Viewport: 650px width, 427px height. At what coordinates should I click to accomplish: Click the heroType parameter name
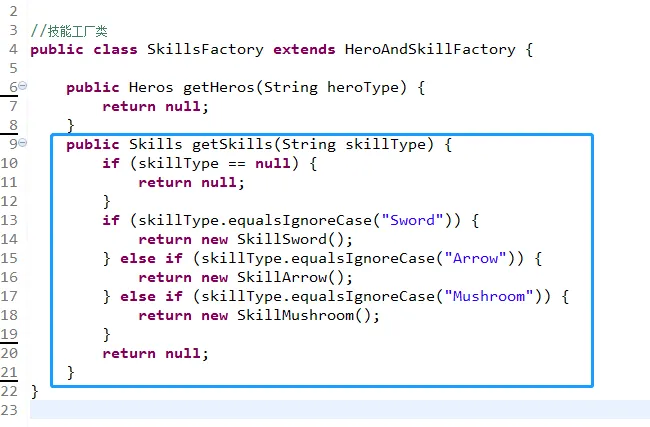pos(362,87)
